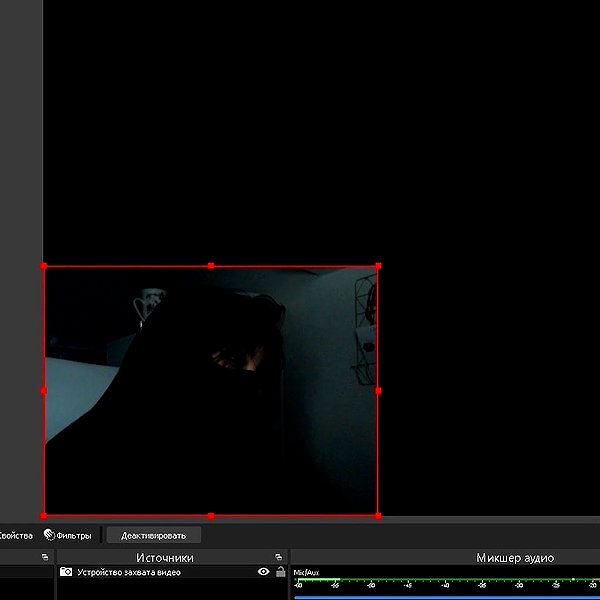Click the top-middle red handle of the selection

211,266
